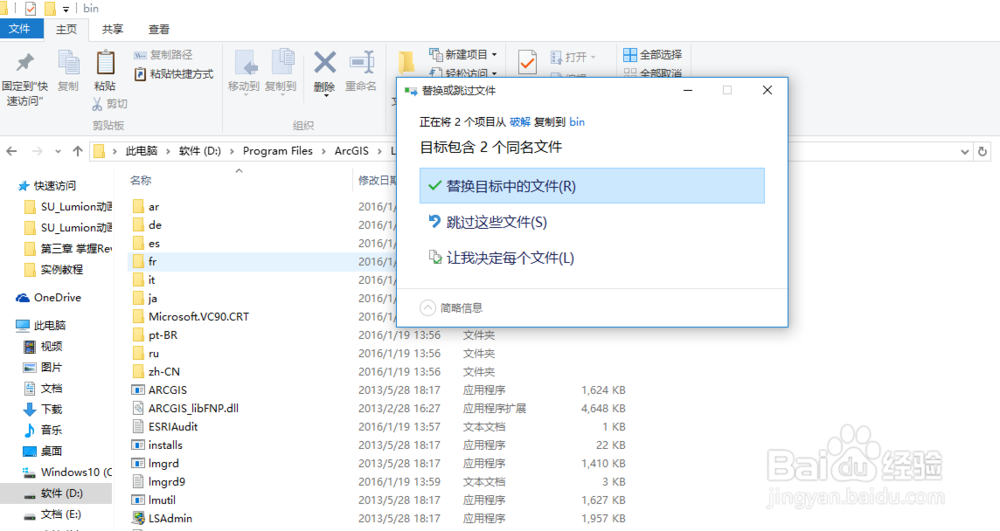Click the Move to icon
The height and width of the screenshot is (531, 1000).
[244, 63]
